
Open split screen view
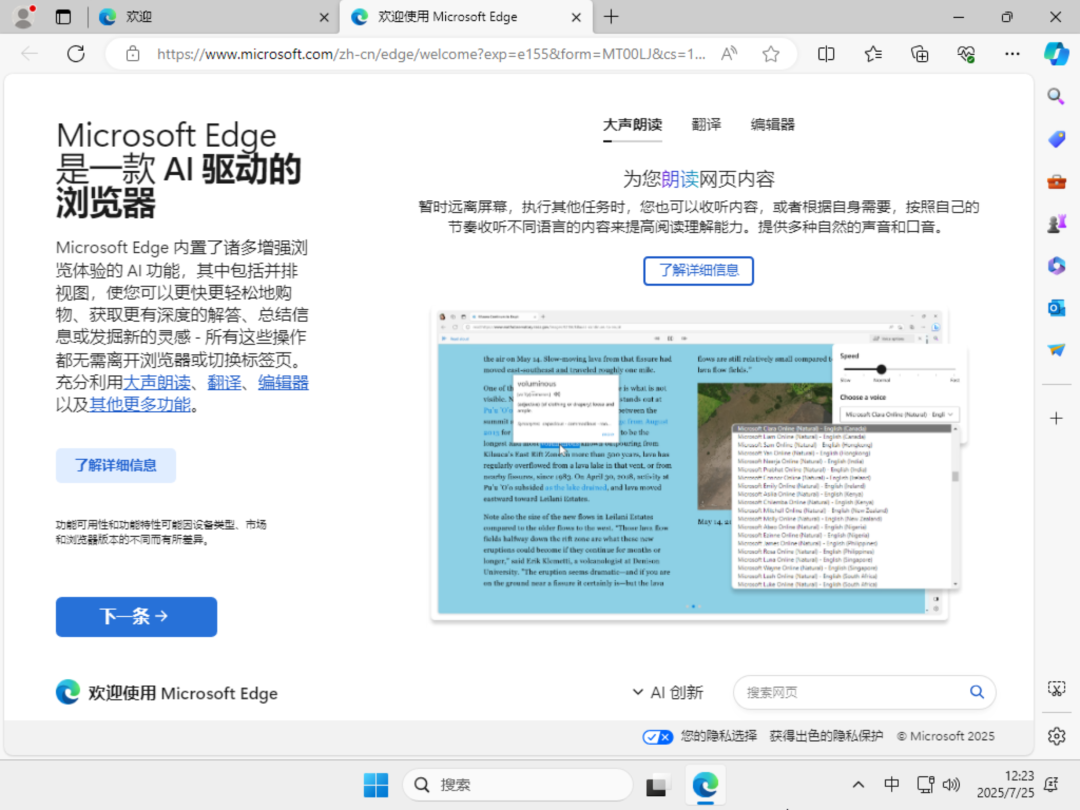(x=826, y=54)
